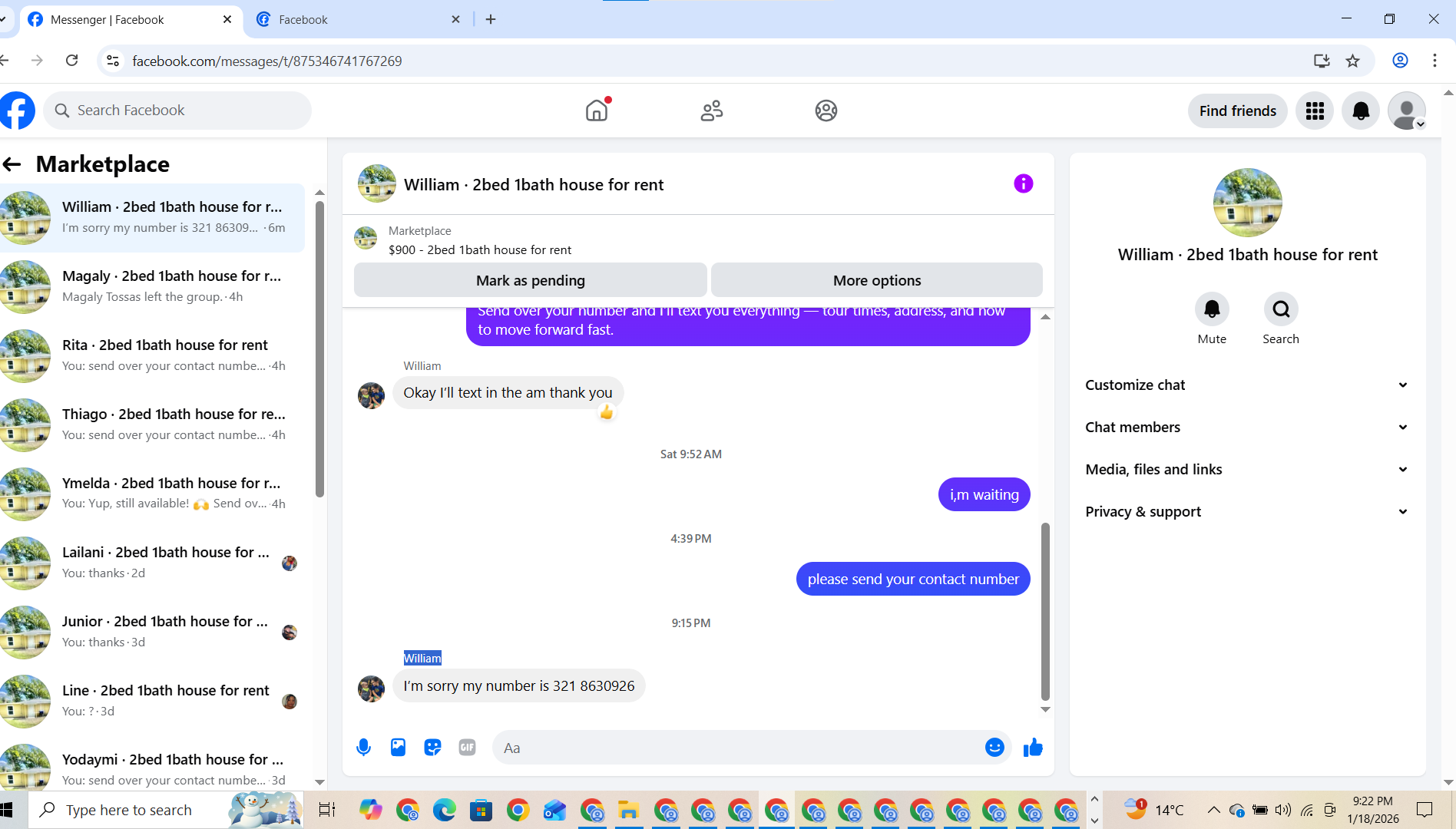This screenshot has width=1456, height=829.
Task: Choose a GIF icon
Action: pyautogui.click(x=467, y=747)
